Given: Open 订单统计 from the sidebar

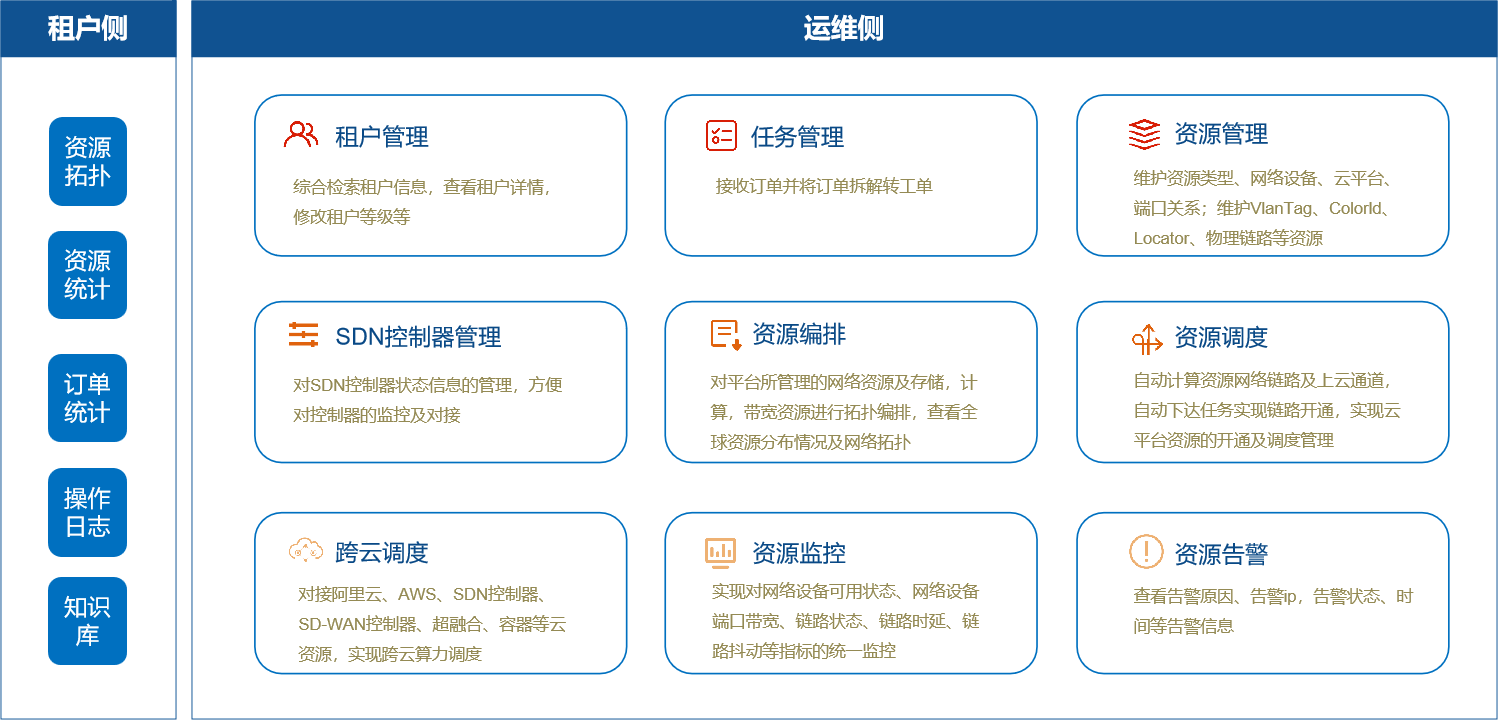Looking at the screenshot, I should coord(87,398).
